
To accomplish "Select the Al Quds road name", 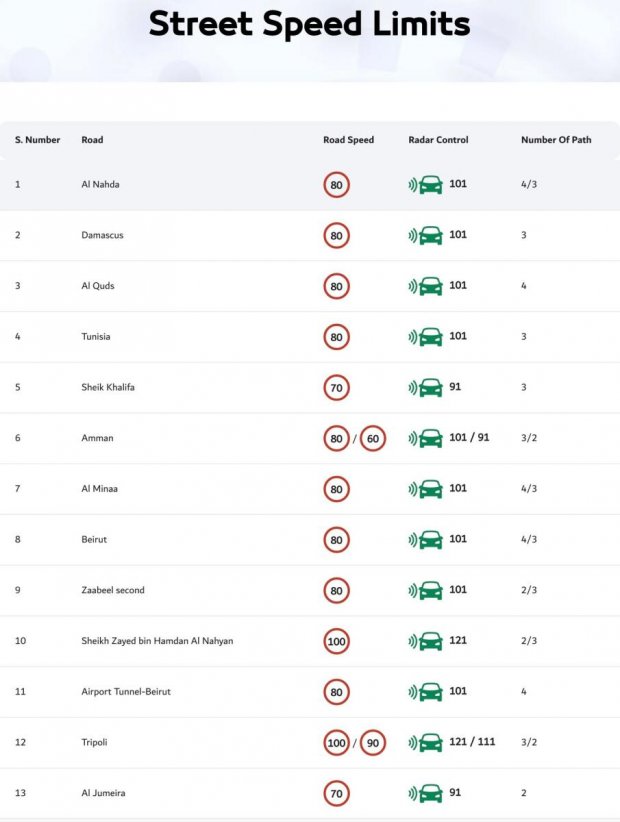I will pyautogui.click(x=98, y=286).
